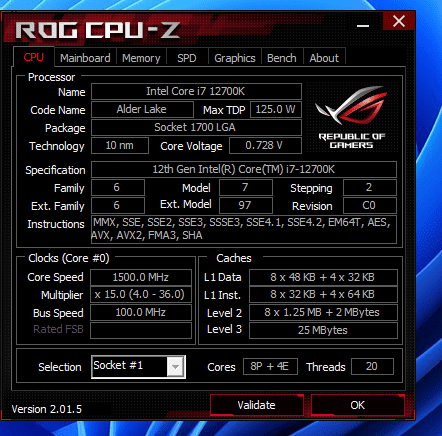
Task: Minimize the ROG CPU-Z window
Action: pos(363,26)
